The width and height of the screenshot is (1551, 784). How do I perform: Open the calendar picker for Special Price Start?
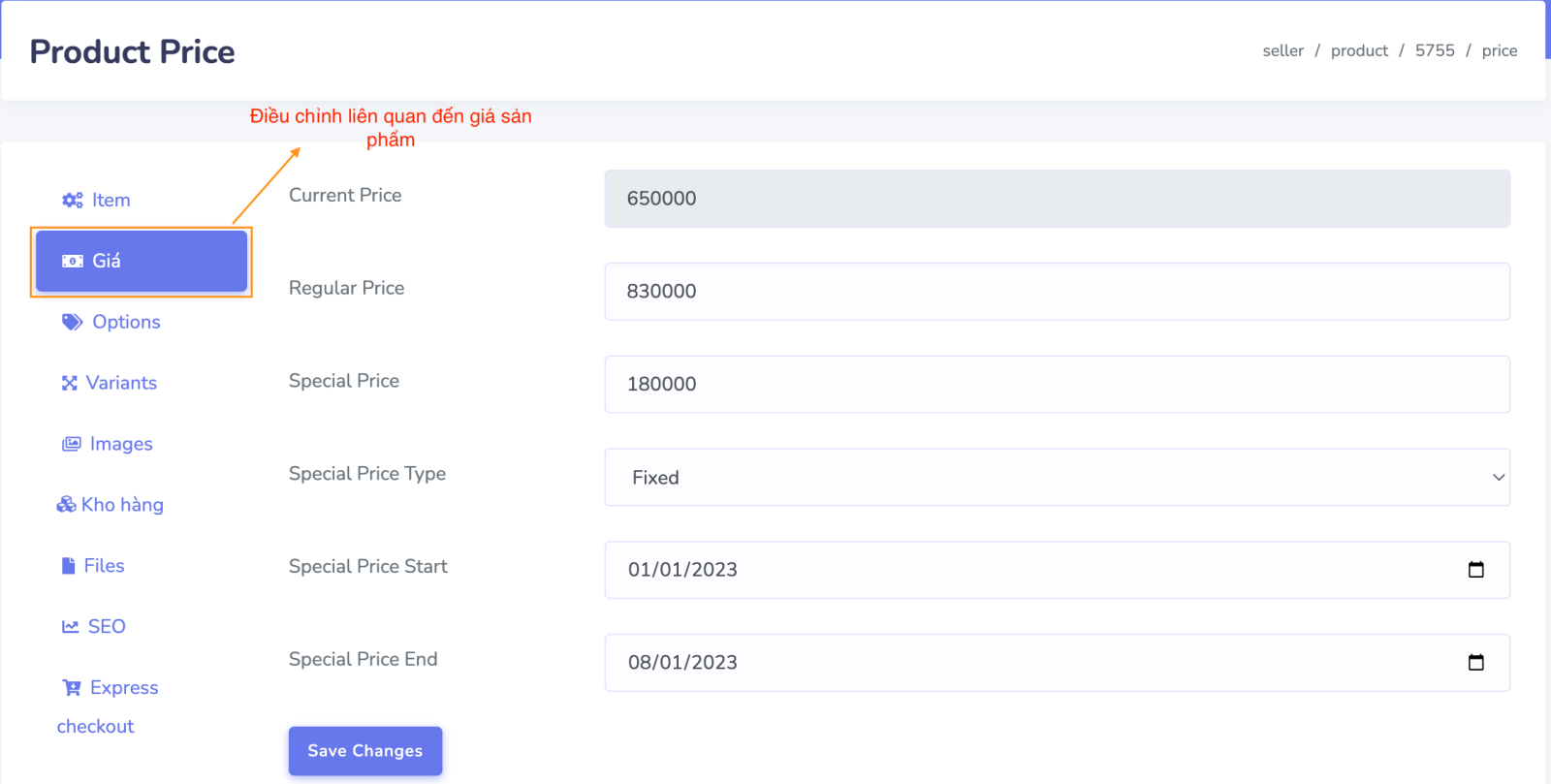click(1475, 570)
